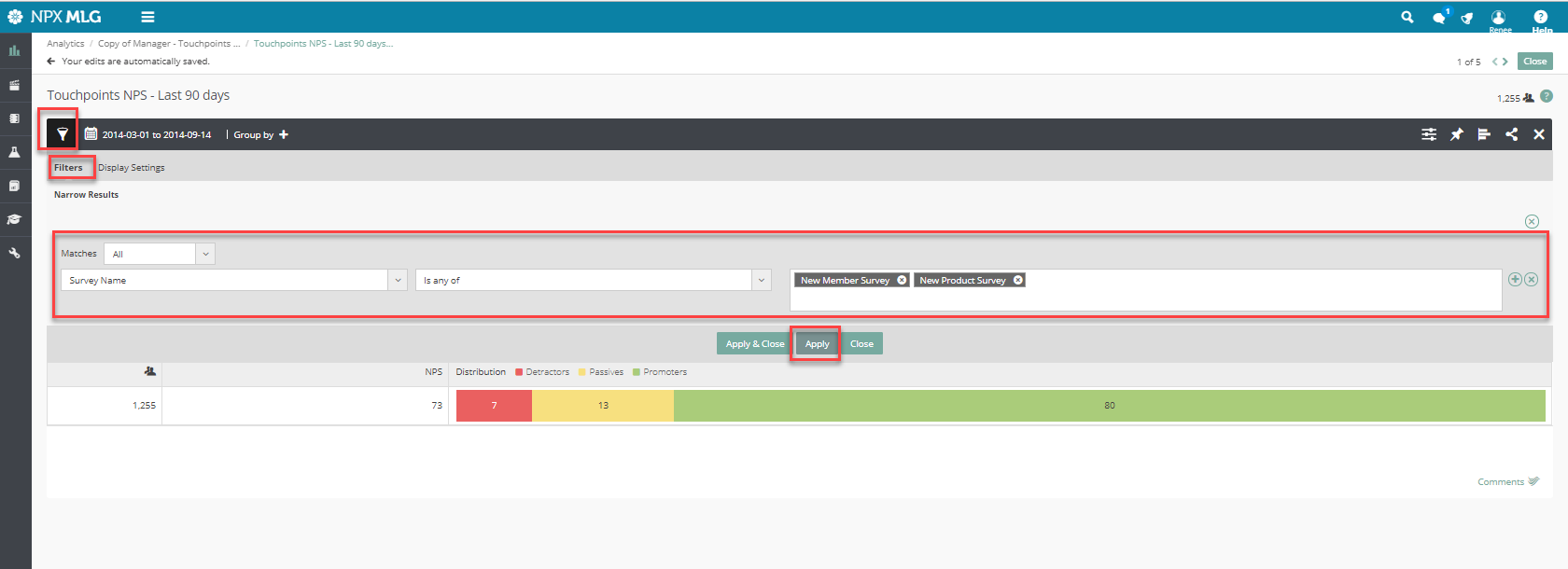
Task: Click the share icon in report toolbar
Action: (x=1511, y=134)
